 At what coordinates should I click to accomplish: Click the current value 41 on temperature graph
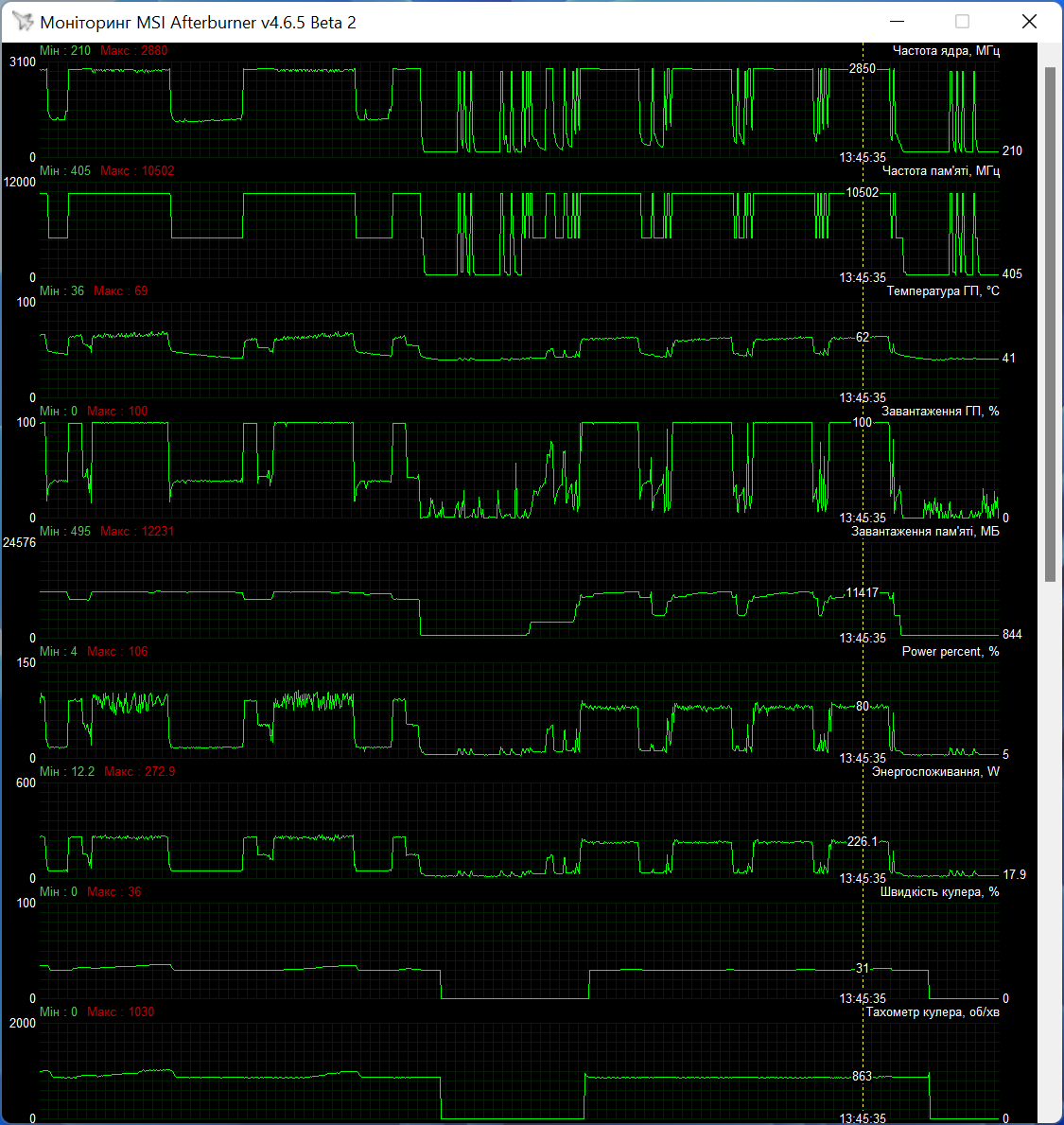click(x=1009, y=358)
